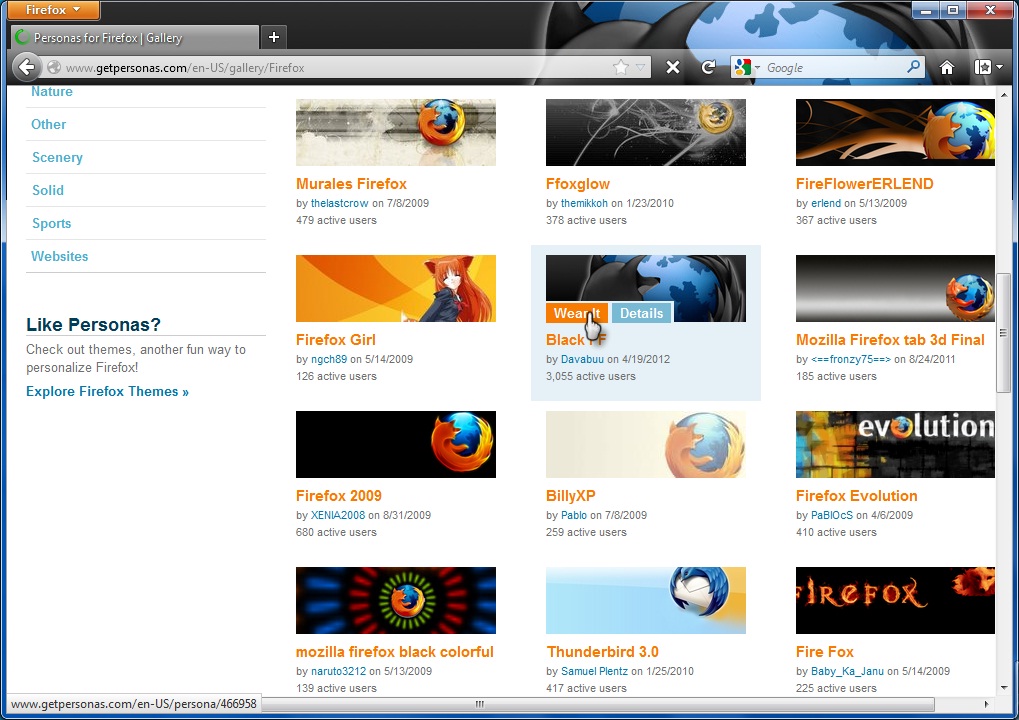This screenshot has width=1019, height=720.
Task: Open author Pablo's profile link
Action: click(574, 515)
